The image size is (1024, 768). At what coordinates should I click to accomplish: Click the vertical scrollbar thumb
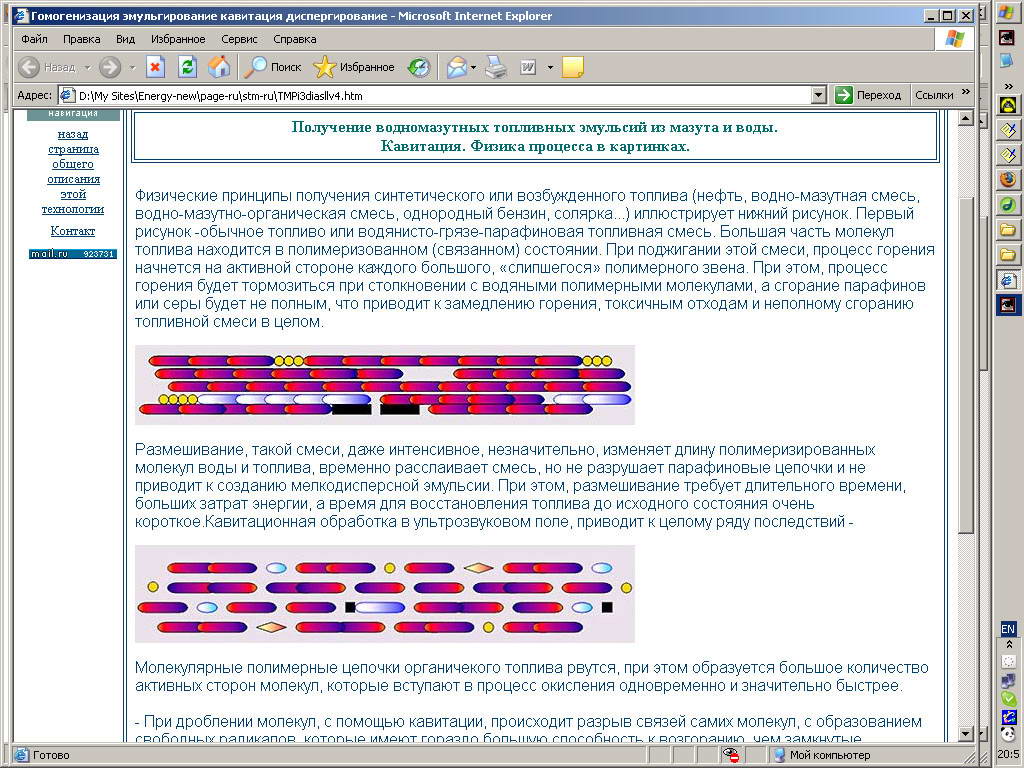965,364
